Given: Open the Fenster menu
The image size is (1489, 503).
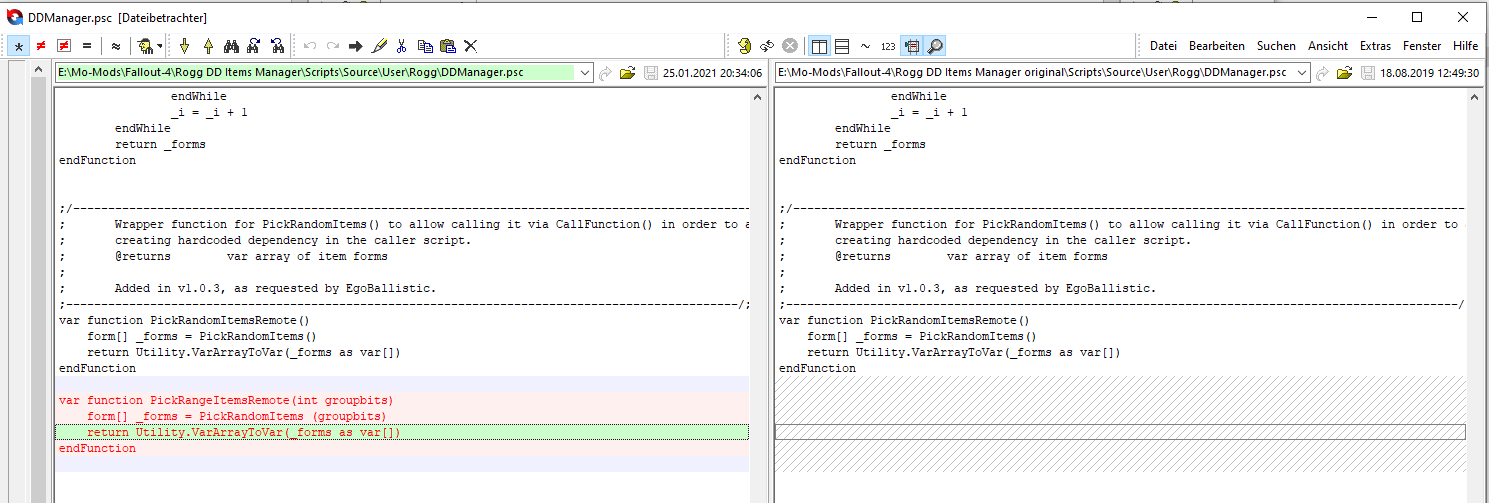Looking at the screenshot, I should (x=1422, y=46).
